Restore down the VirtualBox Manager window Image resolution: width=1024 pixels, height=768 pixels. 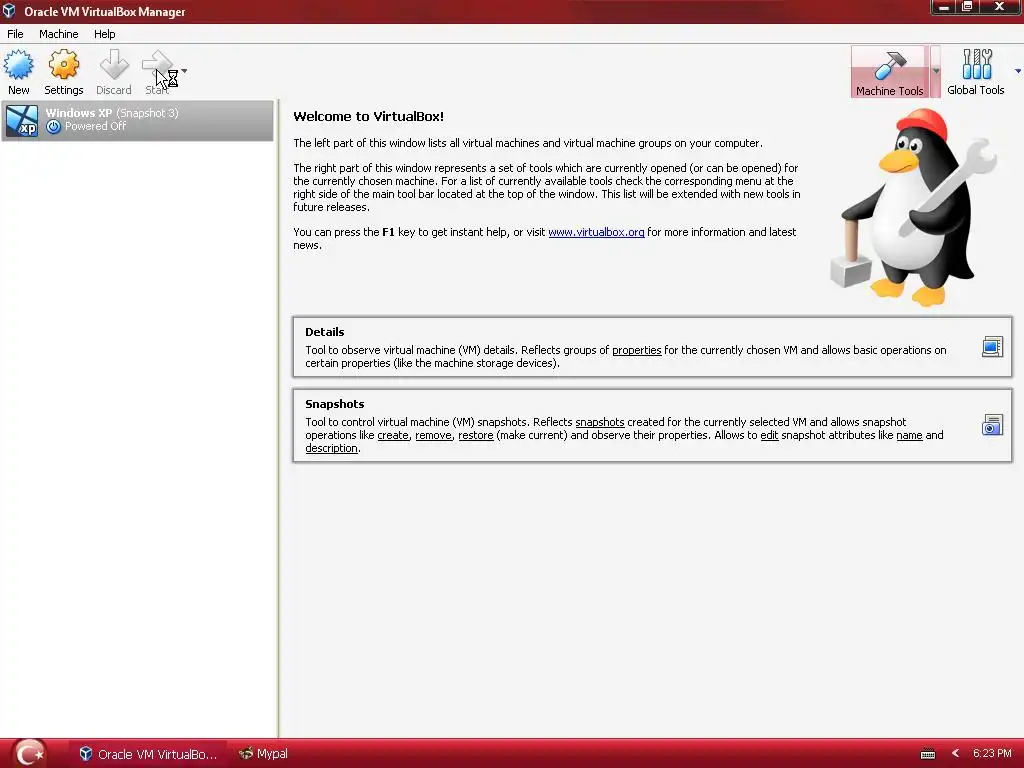tap(967, 7)
